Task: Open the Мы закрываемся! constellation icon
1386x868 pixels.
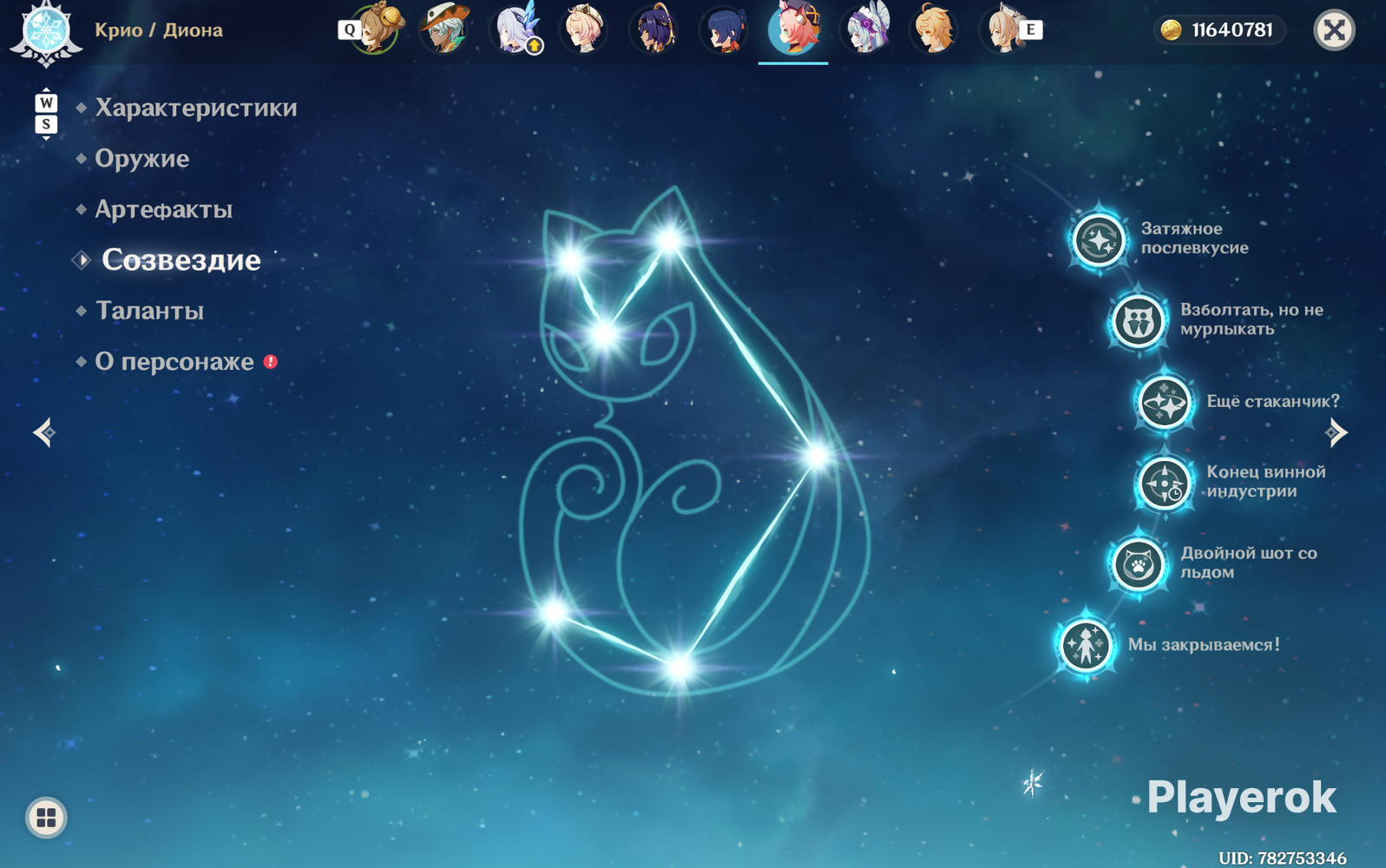Action: click(x=1086, y=645)
